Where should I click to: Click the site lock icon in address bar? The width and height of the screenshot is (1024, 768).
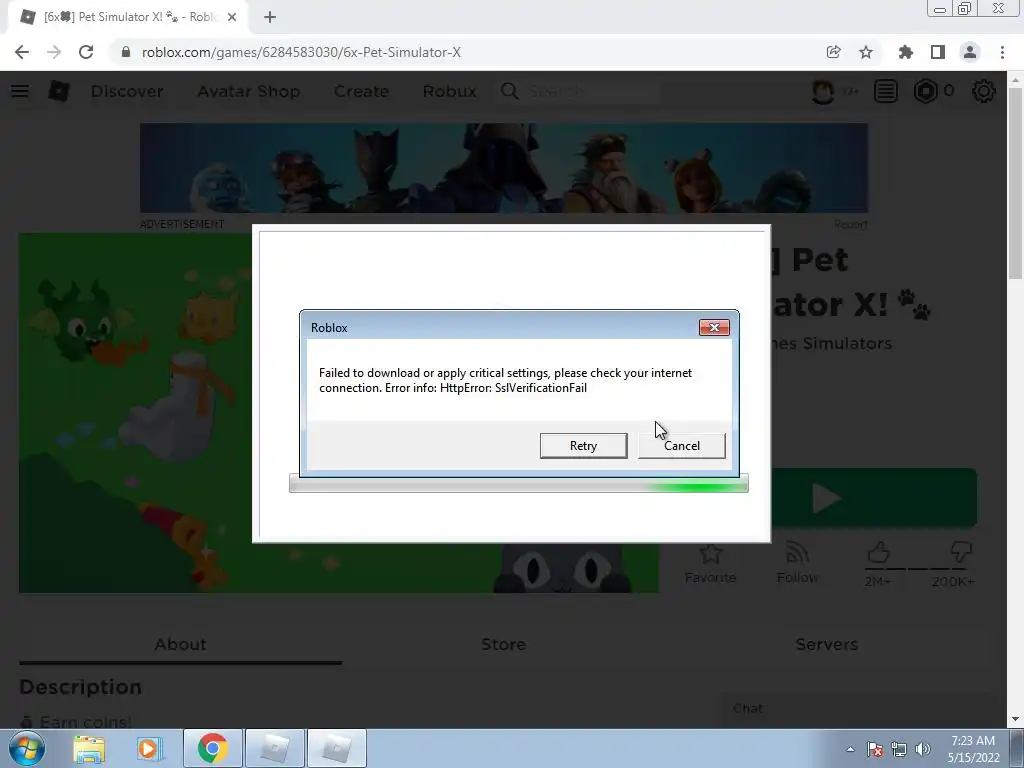pyautogui.click(x=126, y=52)
